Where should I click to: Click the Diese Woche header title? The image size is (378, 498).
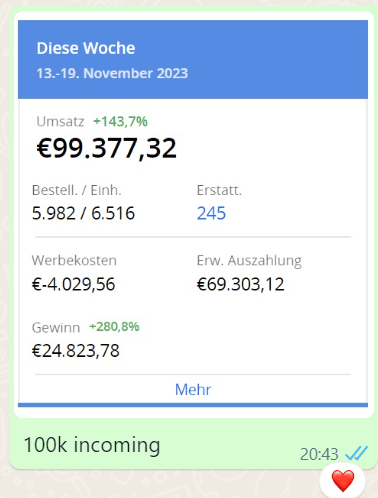pos(86,48)
